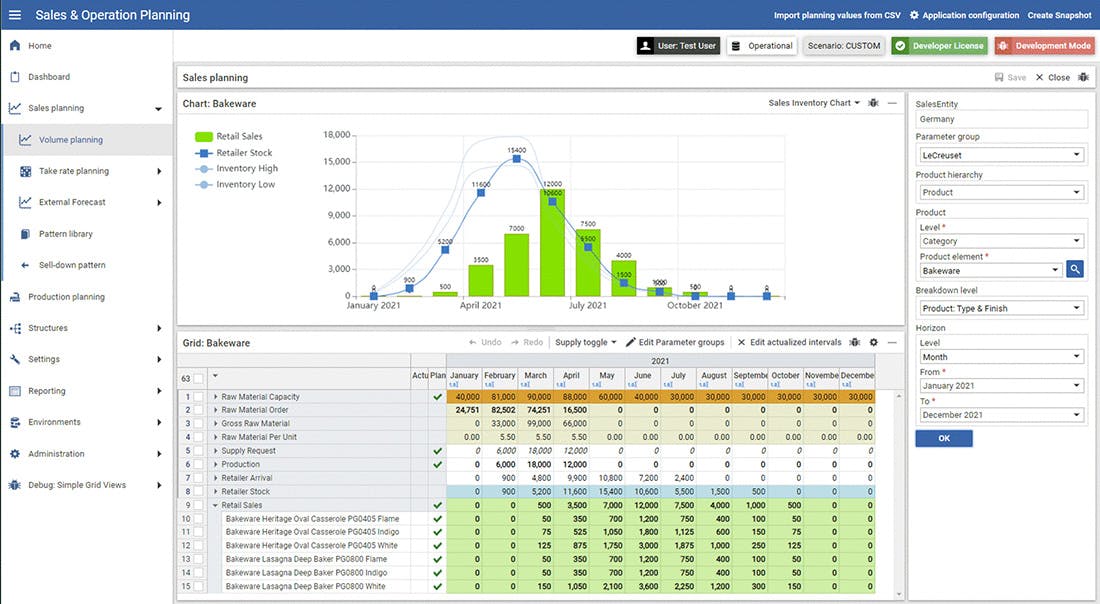
Task: Click the bug icon in chart header
Action: point(874,103)
